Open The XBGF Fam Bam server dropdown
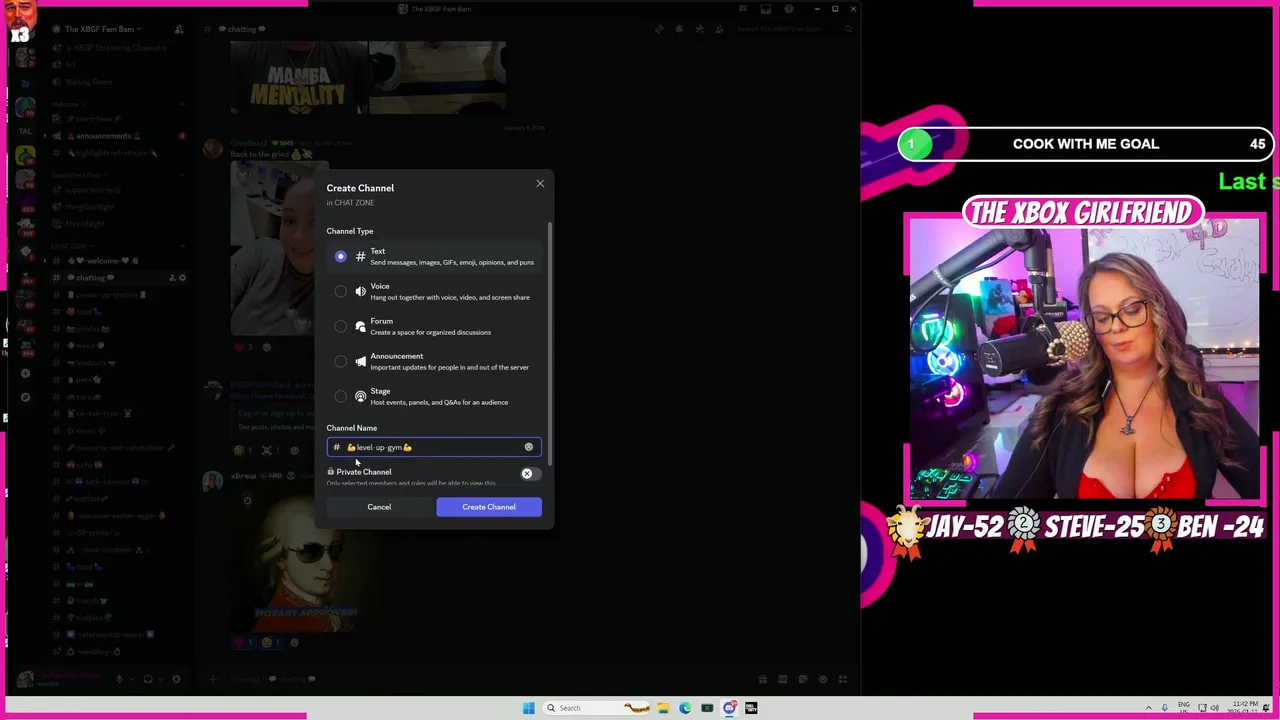The image size is (1280, 720). [103, 29]
